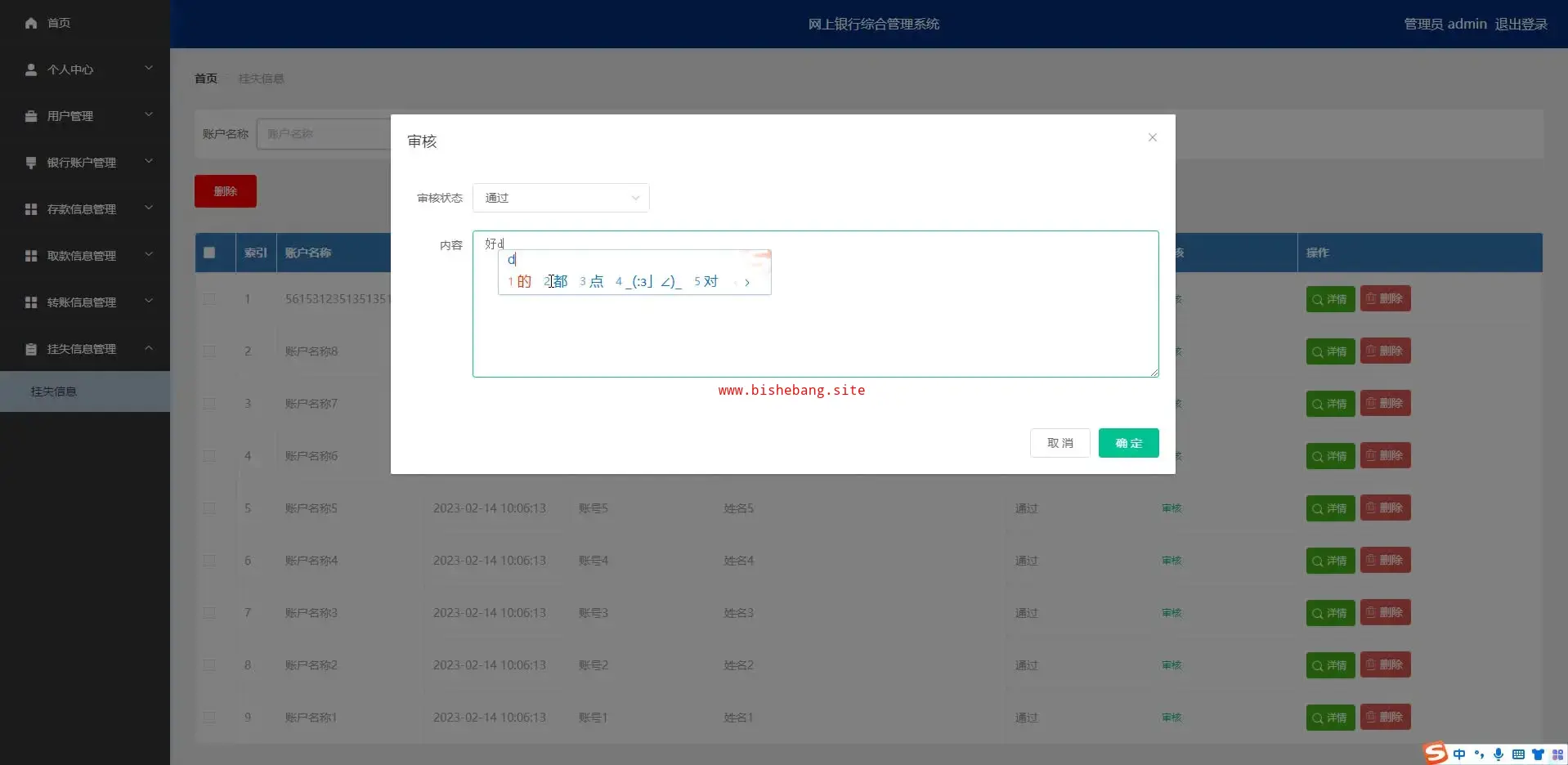The width and height of the screenshot is (1568, 765).
Task: Open the IME skin shirt icon
Action: point(1538,754)
